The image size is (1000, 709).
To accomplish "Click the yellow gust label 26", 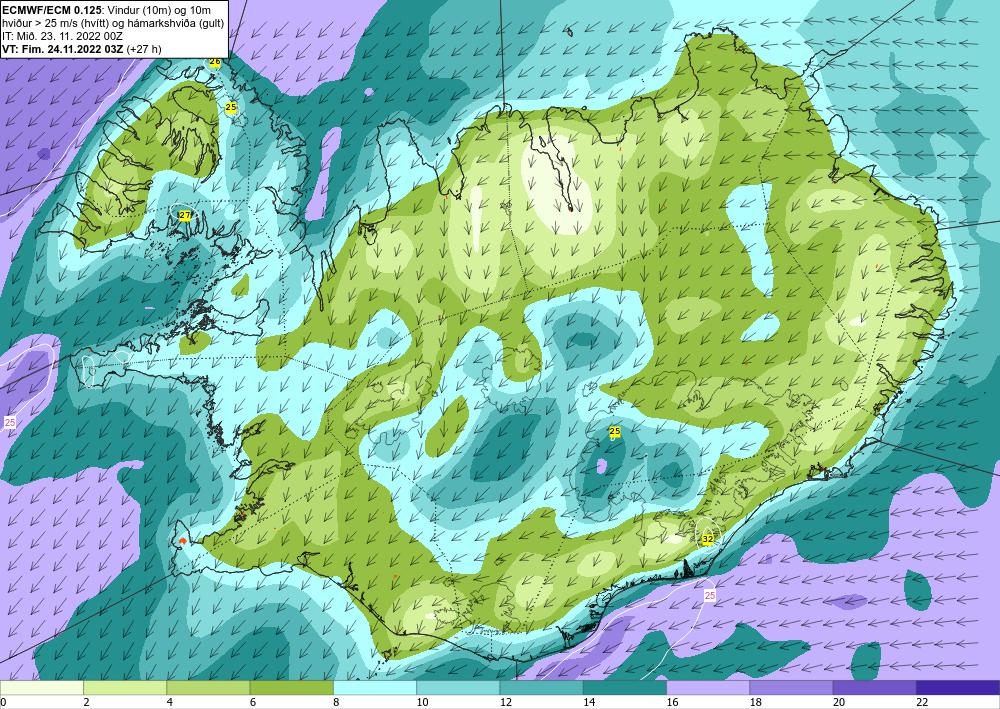I will tap(215, 61).
